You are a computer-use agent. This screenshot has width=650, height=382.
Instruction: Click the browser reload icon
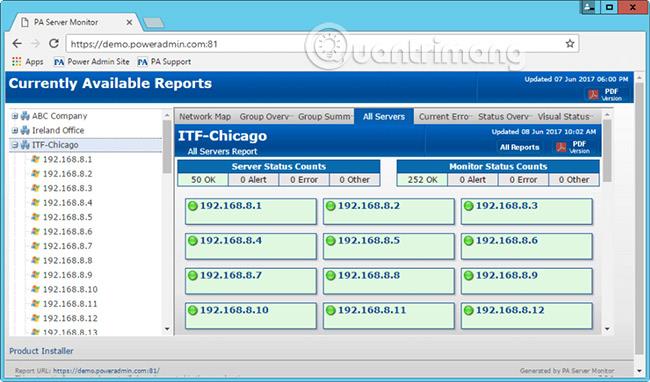(x=54, y=44)
